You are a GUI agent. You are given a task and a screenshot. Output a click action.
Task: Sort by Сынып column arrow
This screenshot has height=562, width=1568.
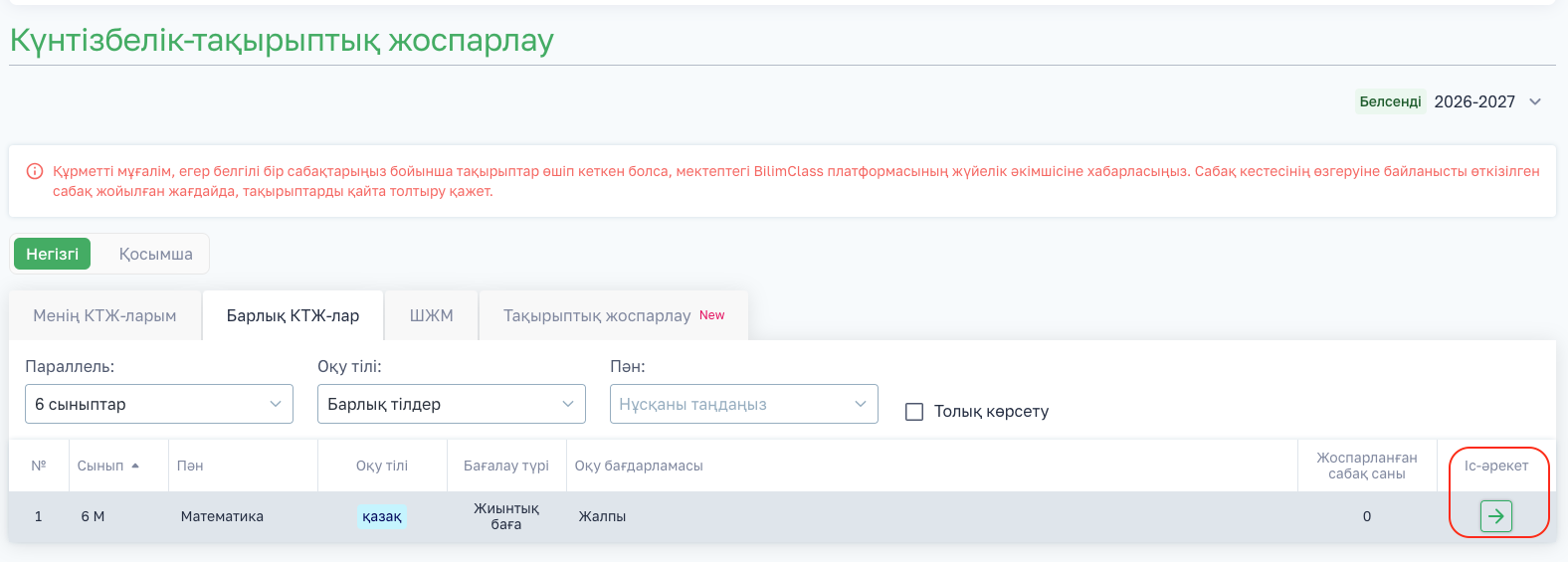pos(135,466)
